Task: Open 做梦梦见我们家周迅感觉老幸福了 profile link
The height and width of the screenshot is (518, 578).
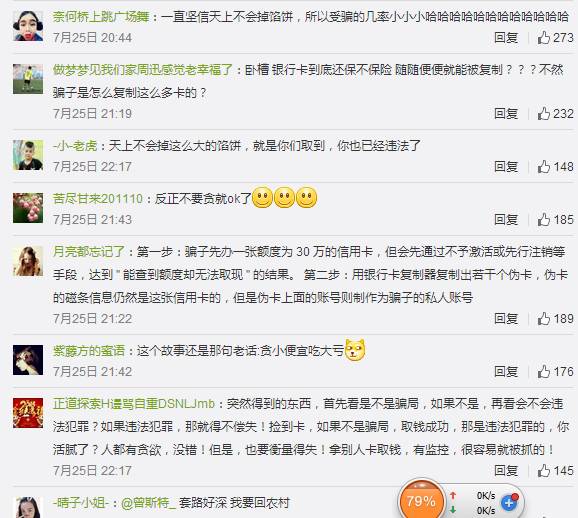Action: (x=143, y=70)
